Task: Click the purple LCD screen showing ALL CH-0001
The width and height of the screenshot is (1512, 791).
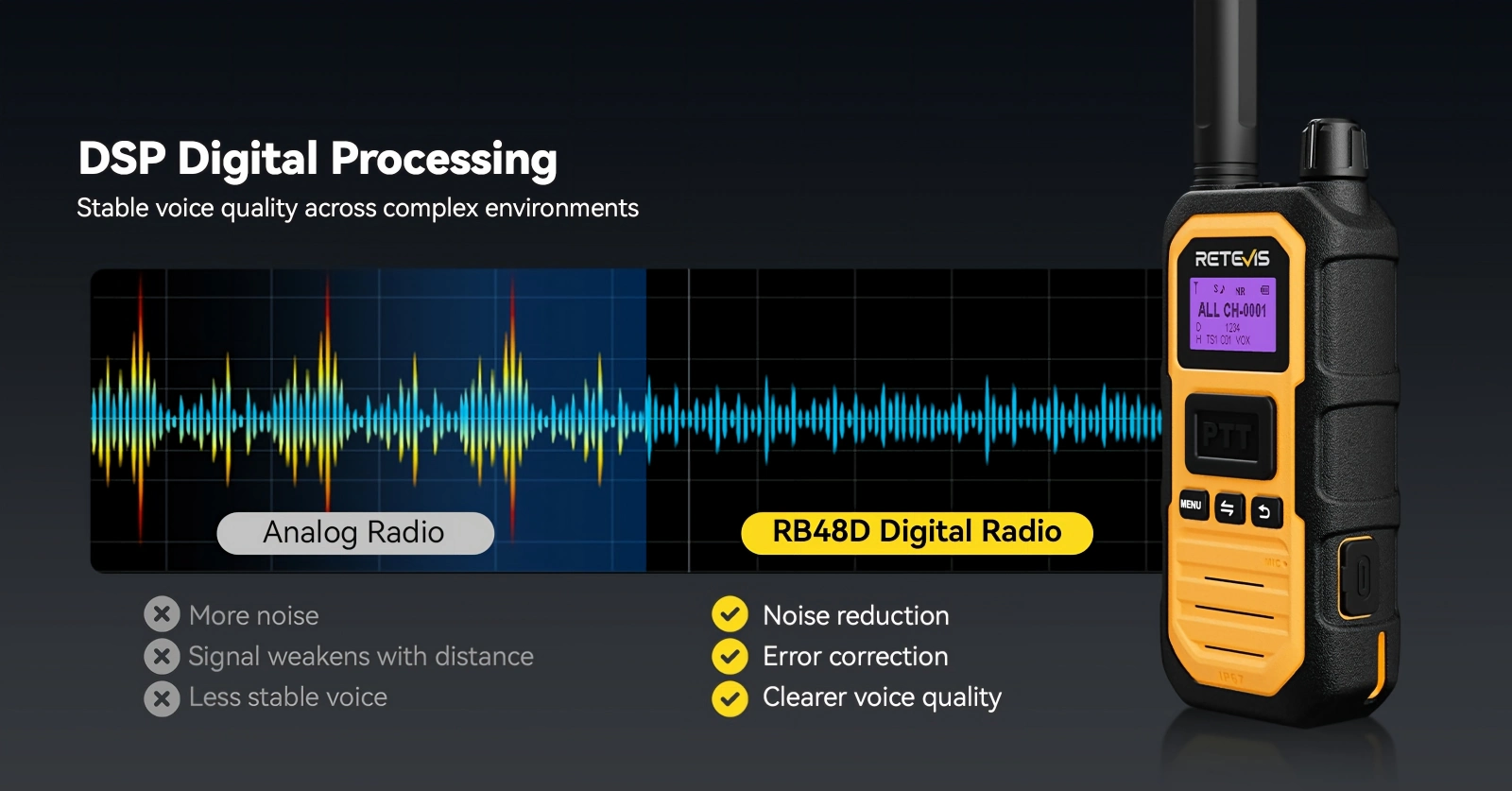Action: click(x=1233, y=314)
